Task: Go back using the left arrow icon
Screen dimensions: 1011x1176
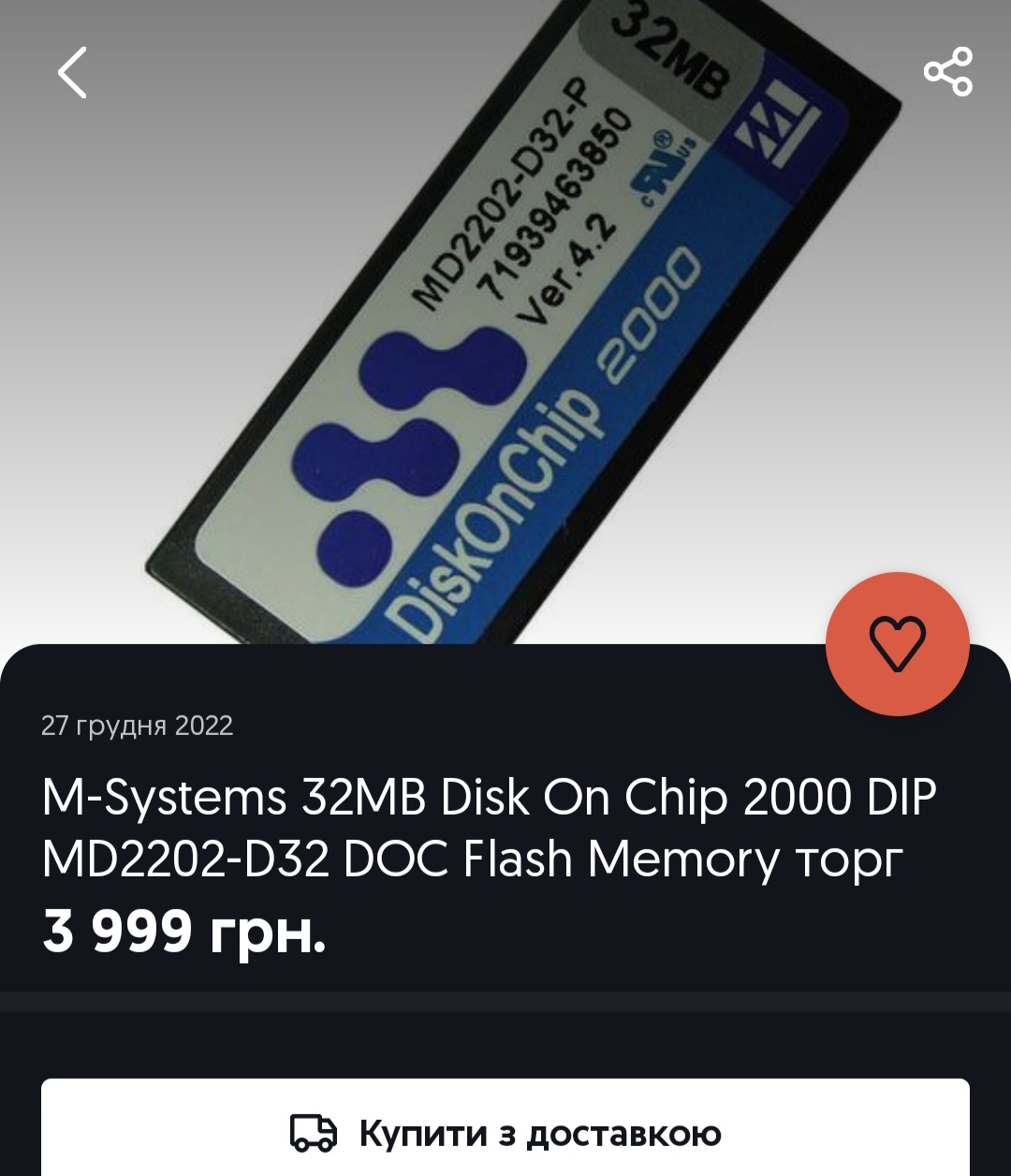Action: pyautogui.click(x=72, y=72)
